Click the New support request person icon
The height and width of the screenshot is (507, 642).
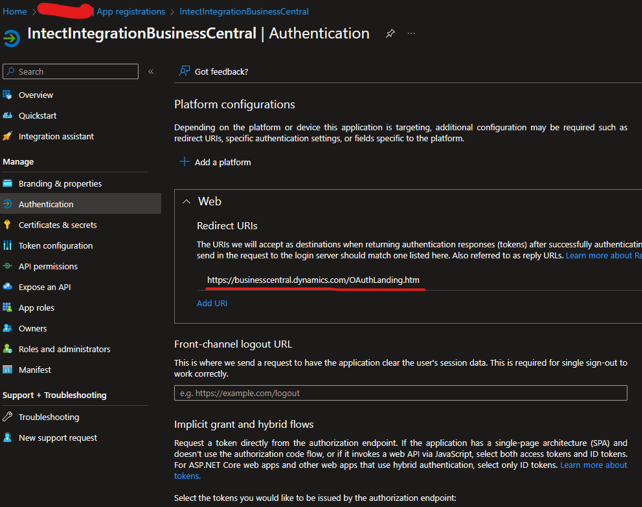pos(7,437)
